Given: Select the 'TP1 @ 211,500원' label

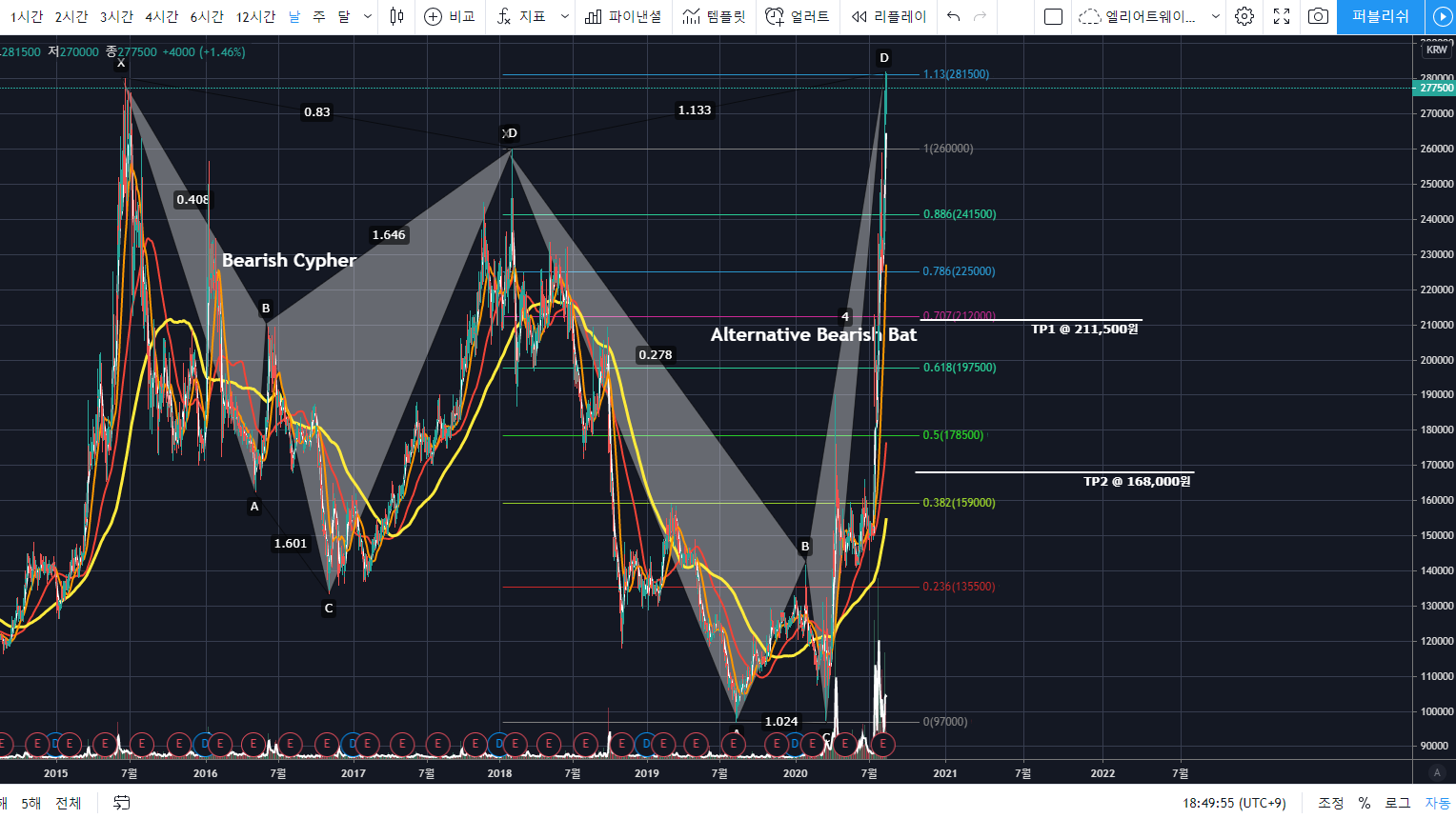Looking at the screenshot, I should (x=1084, y=329).
